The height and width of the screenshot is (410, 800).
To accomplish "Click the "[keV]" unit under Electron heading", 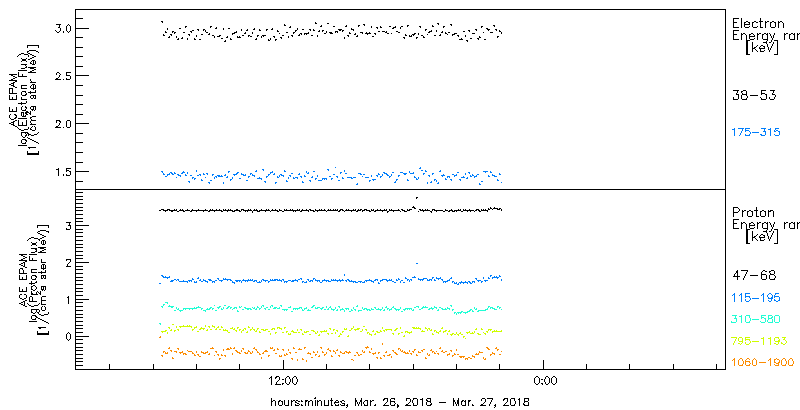I will pyautogui.click(x=762, y=48).
